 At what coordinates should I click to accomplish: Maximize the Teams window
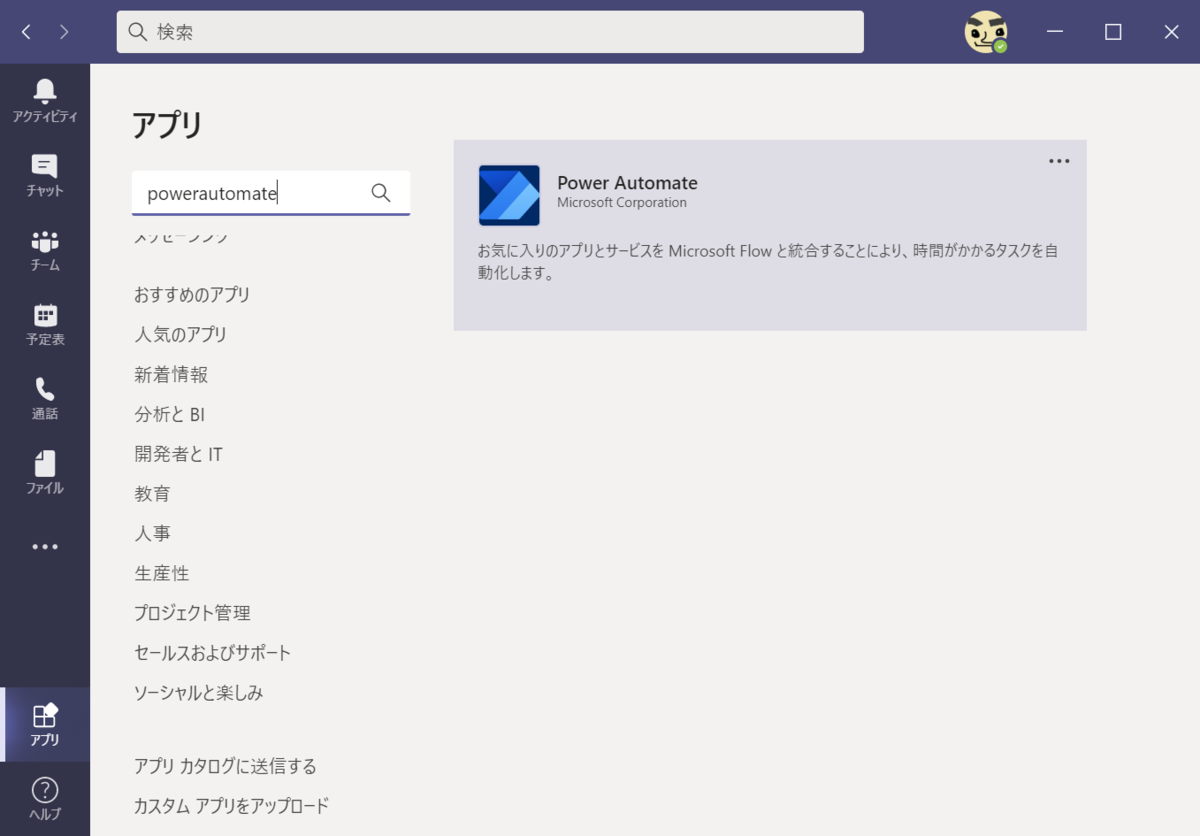tap(1113, 32)
